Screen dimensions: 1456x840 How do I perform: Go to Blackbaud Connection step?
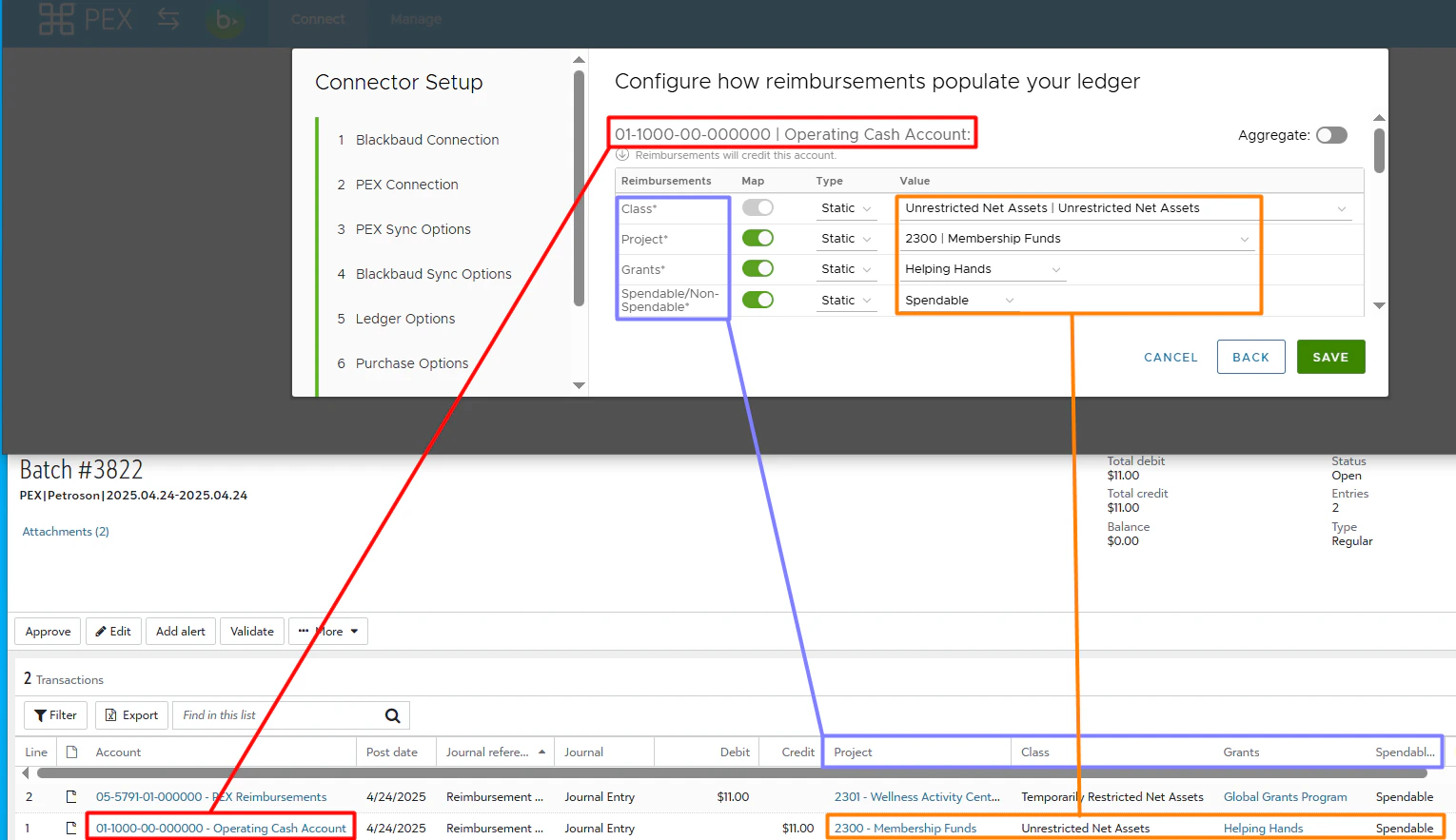(427, 140)
